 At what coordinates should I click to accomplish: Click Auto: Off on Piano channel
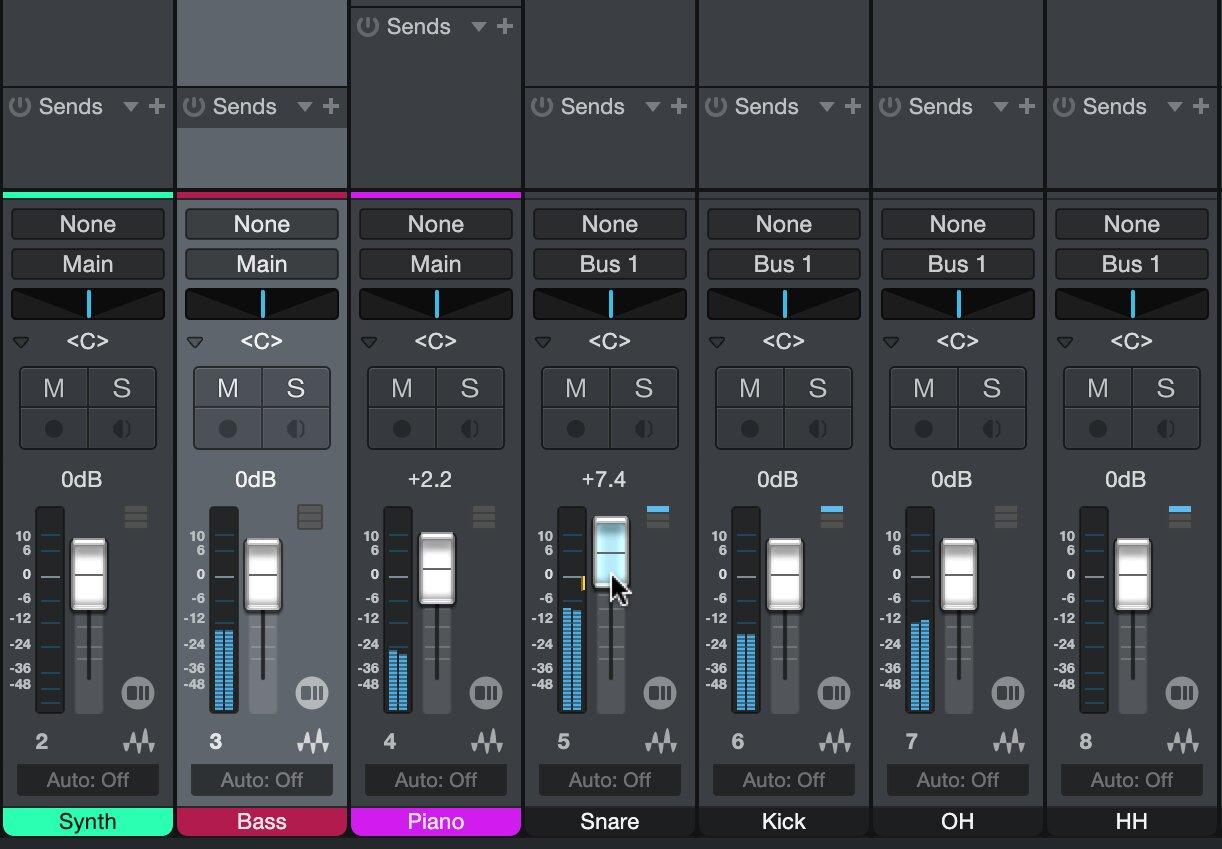point(436,780)
